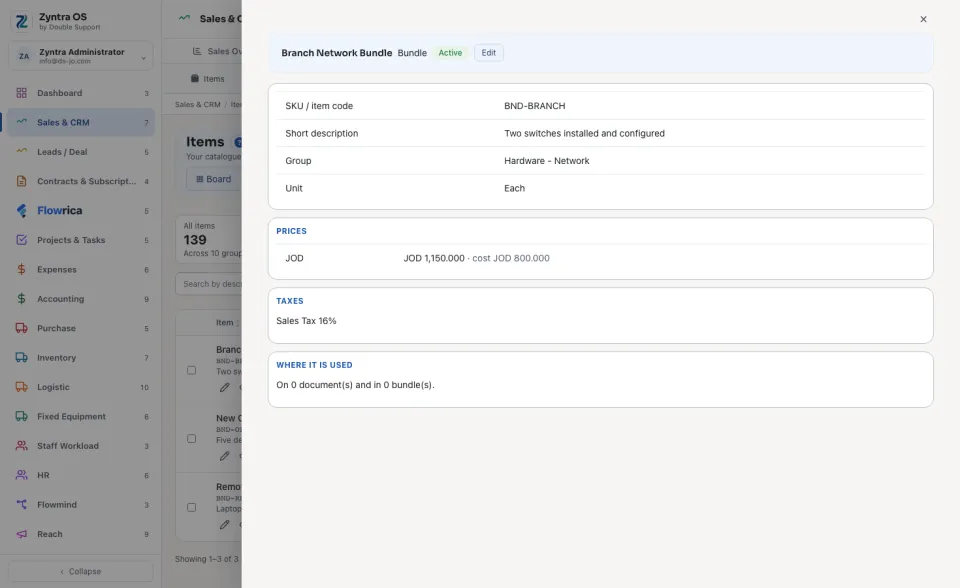Collapse the sidebar navigation
Image resolution: width=960 pixels, height=588 pixels.
(x=81, y=571)
